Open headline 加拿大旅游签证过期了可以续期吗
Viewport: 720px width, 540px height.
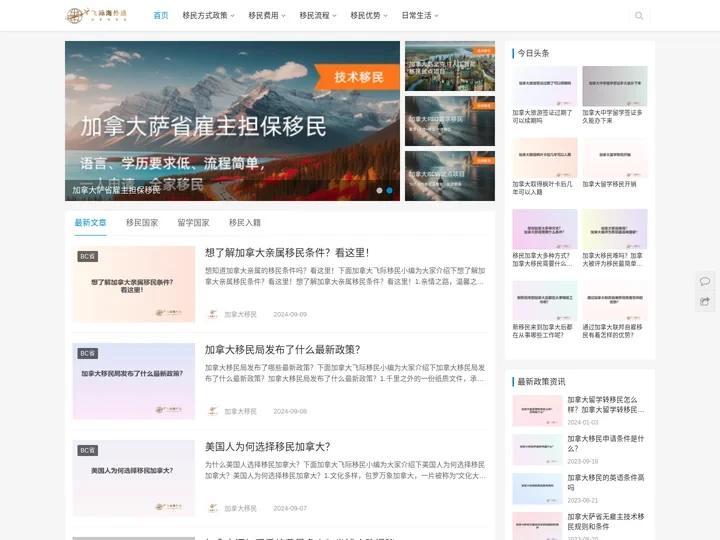542,117
